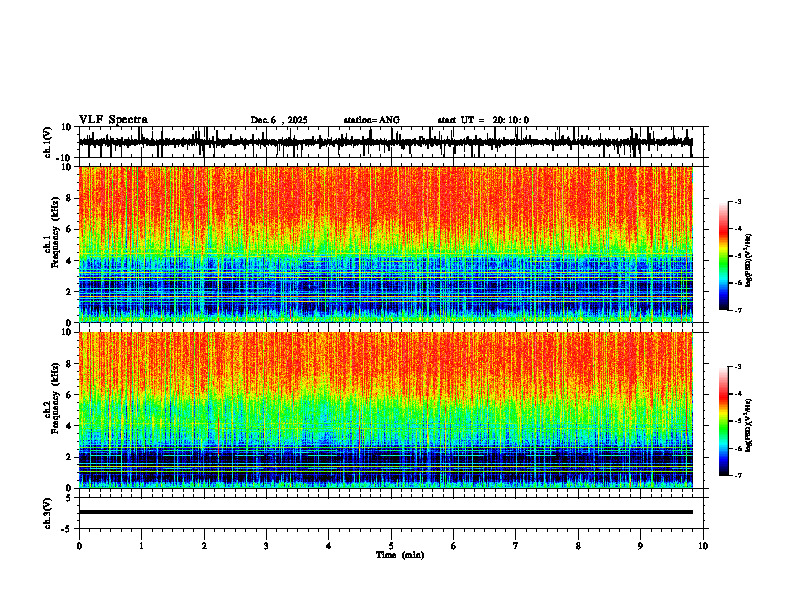Click the "-3" tick on ch.1 colorbar
792x612 pixels.
tap(737, 202)
